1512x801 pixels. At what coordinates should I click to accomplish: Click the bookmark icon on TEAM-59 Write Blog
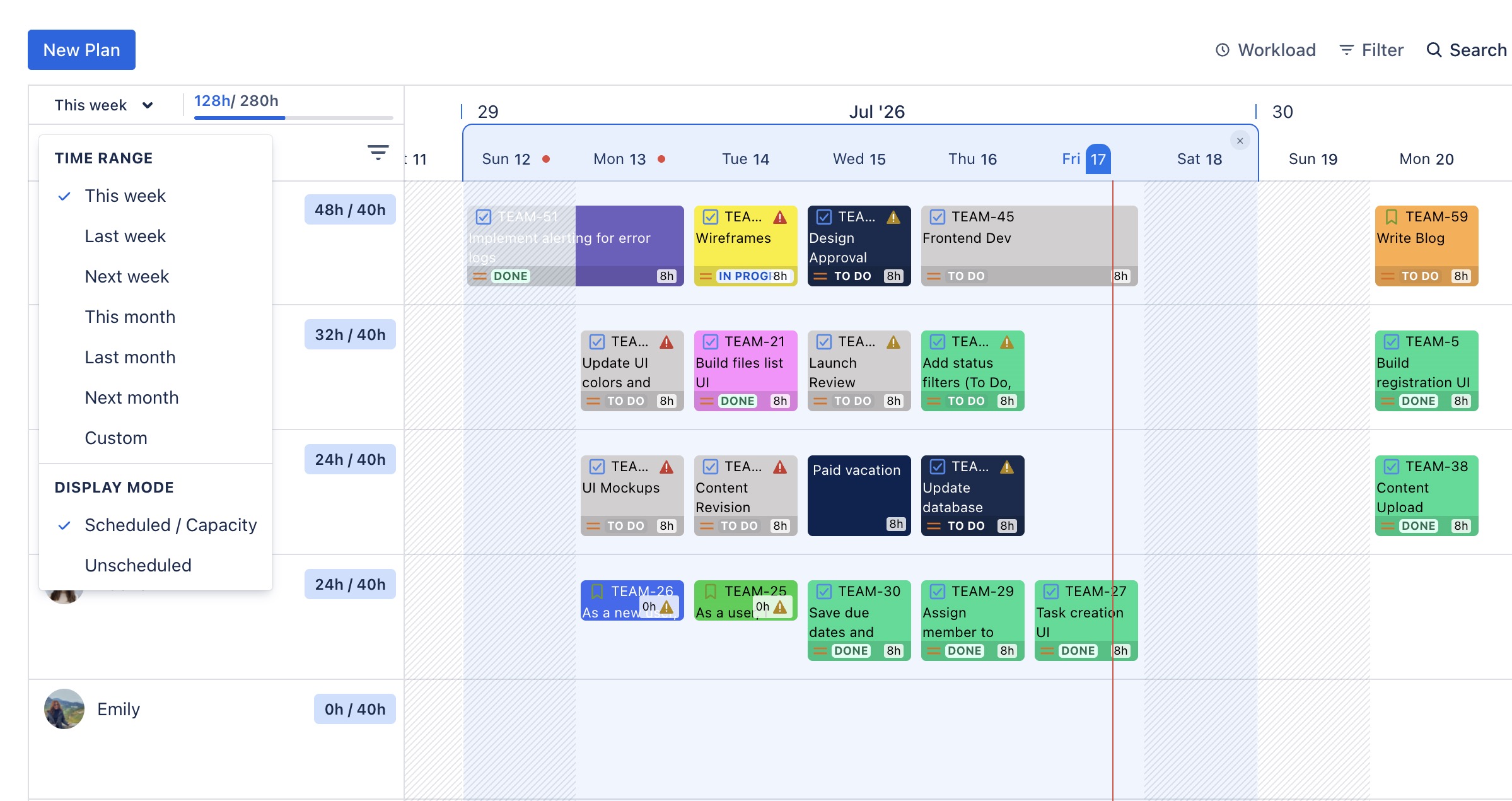[x=1391, y=217]
